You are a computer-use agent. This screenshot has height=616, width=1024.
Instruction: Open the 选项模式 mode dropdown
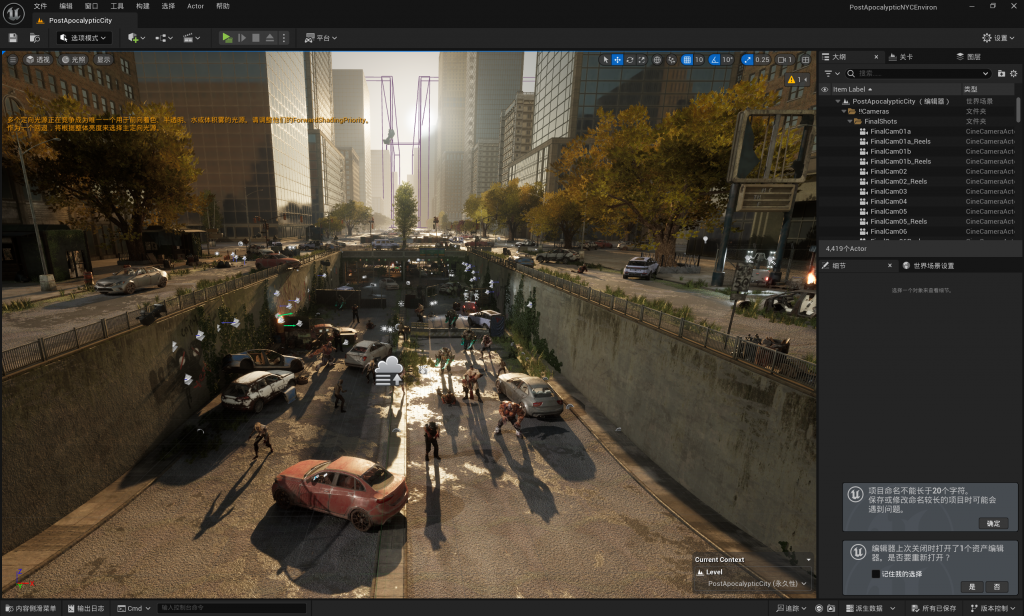[83, 38]
